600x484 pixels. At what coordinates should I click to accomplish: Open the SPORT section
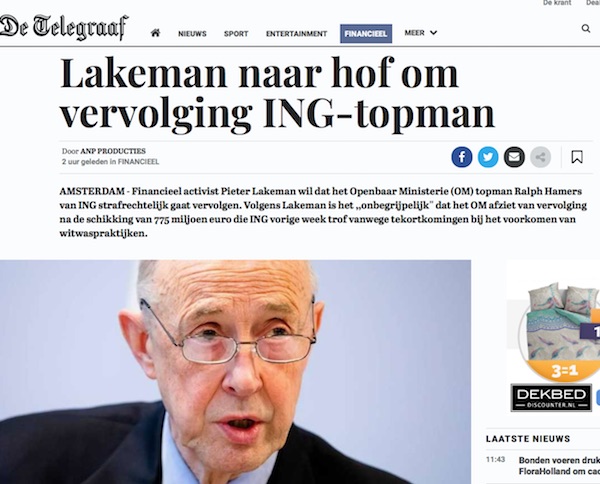pos(236,34)
